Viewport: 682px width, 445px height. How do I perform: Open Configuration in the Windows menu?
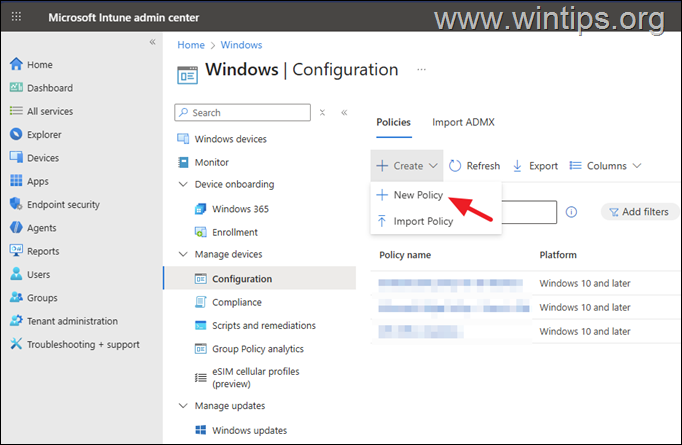(x=260, y=278)
